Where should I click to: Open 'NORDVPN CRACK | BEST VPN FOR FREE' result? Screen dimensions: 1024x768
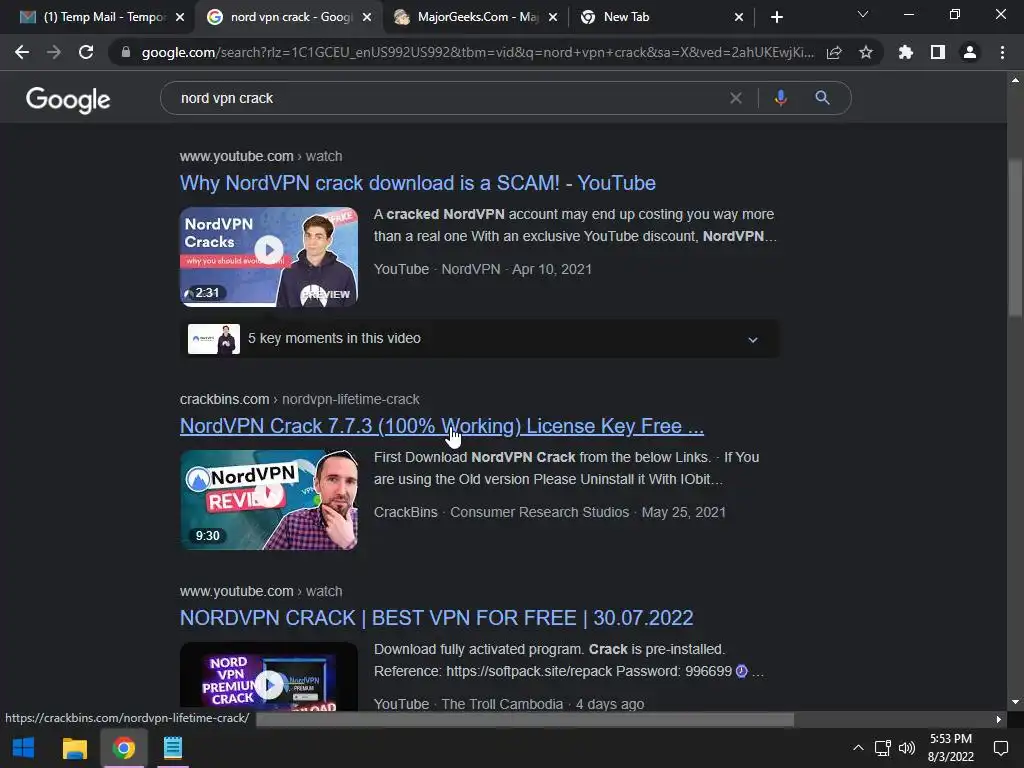click(x=436, y=618)
